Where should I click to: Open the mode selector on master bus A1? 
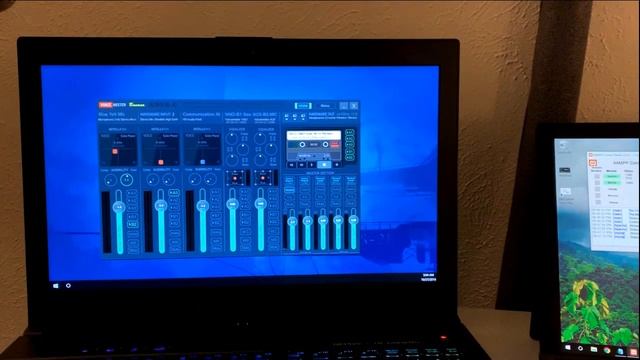pyautogui.click(x=289, y=180)
